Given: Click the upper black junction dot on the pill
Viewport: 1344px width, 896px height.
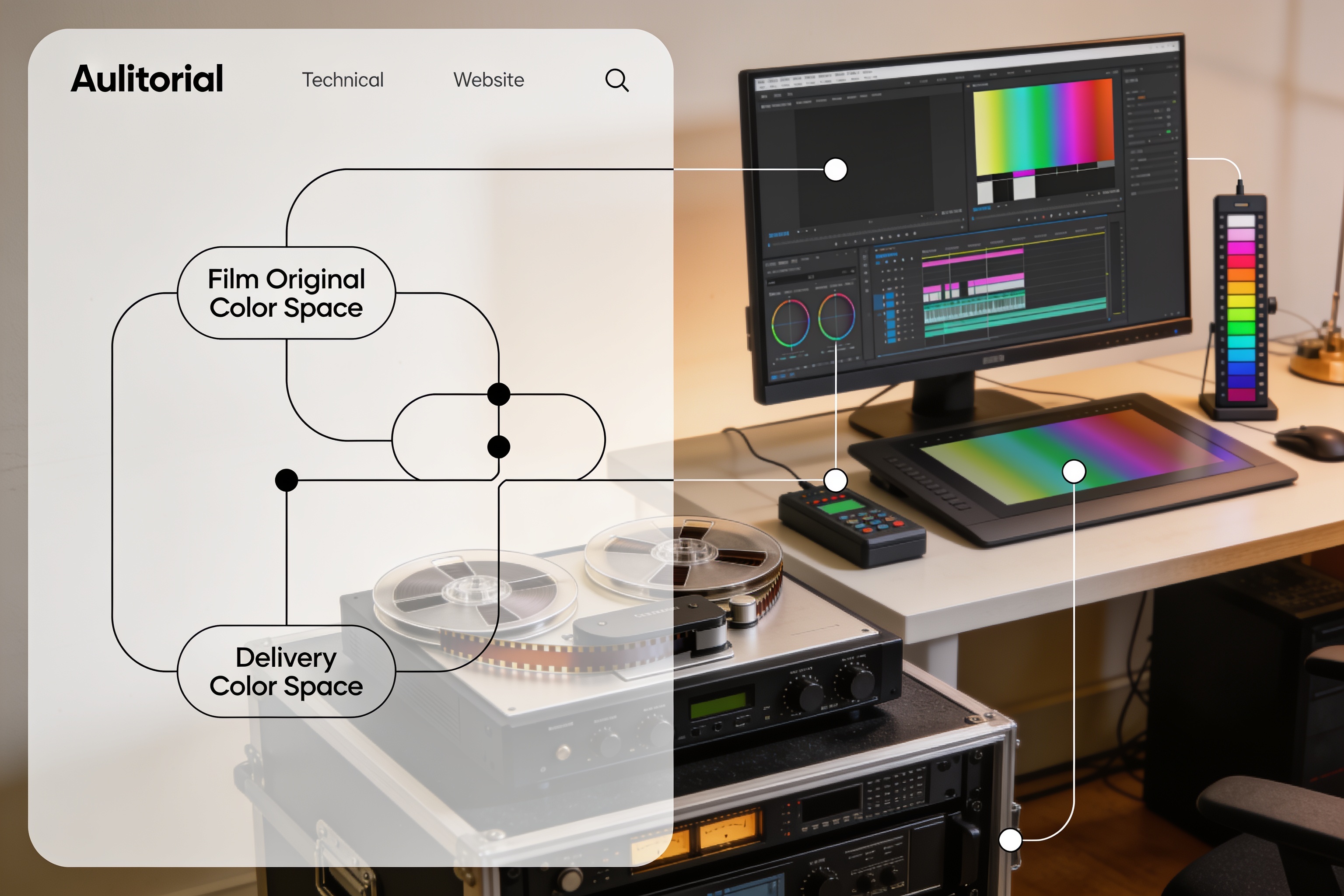Looking at the screenshot, I should [499, 394].
